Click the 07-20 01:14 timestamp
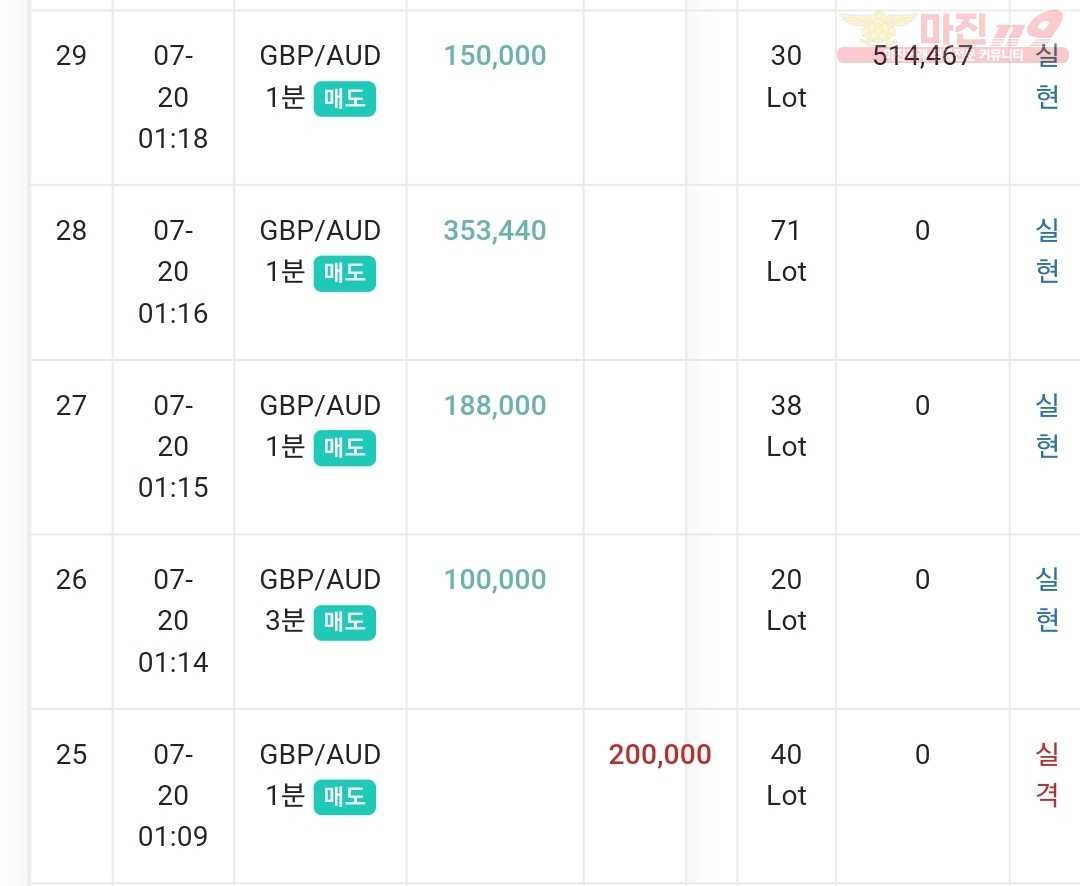The height and width of the screenshot is (886, 1080). point(173,621)
